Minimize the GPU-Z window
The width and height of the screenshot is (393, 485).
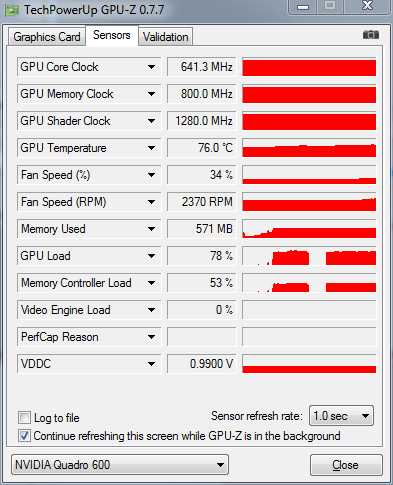pos(302,7)
